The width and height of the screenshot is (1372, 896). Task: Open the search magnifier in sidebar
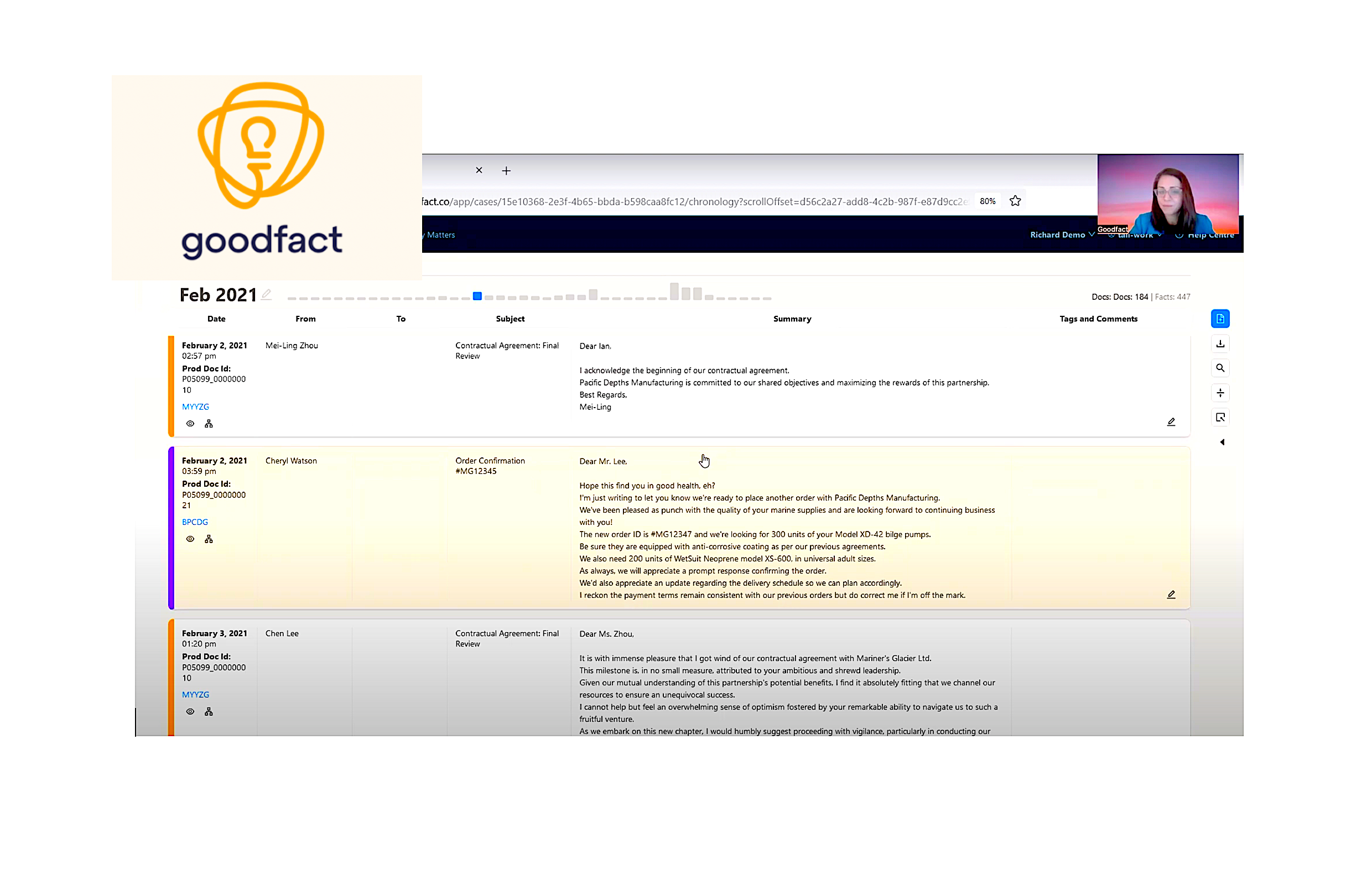1220,368
